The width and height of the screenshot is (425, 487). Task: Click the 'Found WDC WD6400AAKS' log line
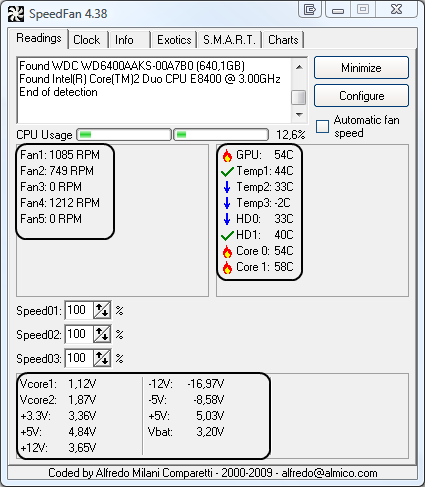click(132, 66)
